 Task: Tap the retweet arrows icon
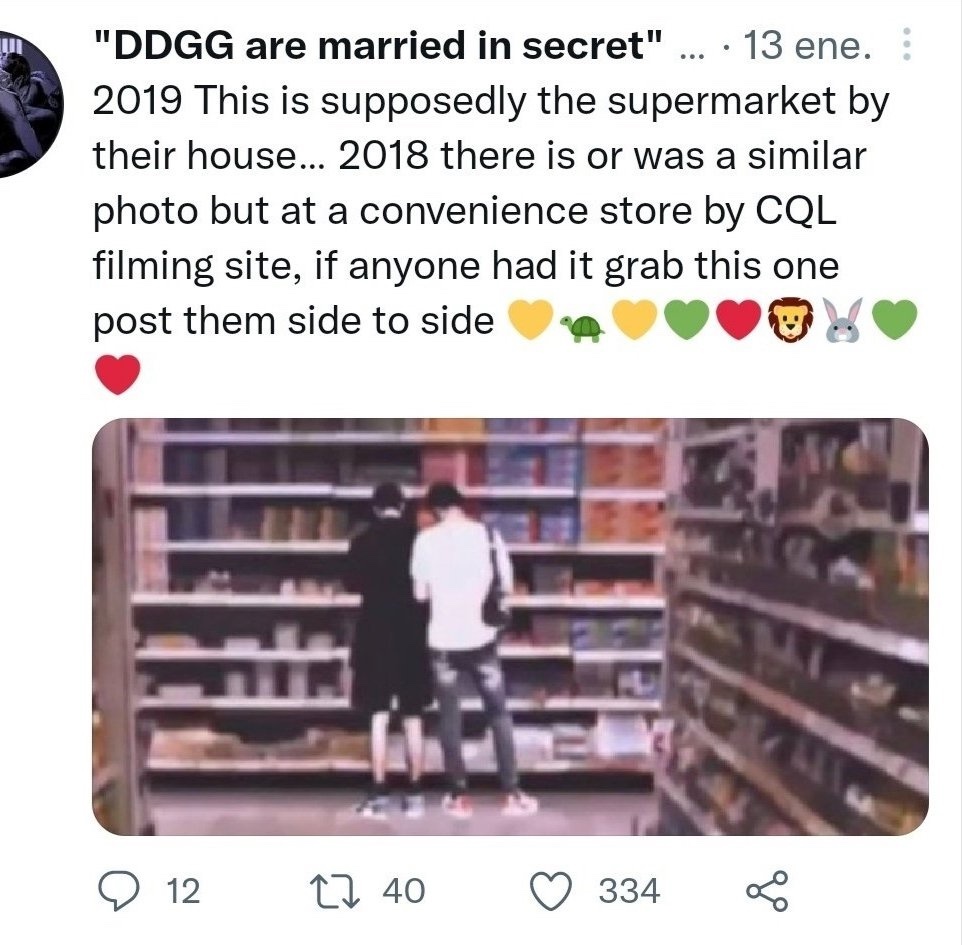pyautogui.click(x=334, y=890)
